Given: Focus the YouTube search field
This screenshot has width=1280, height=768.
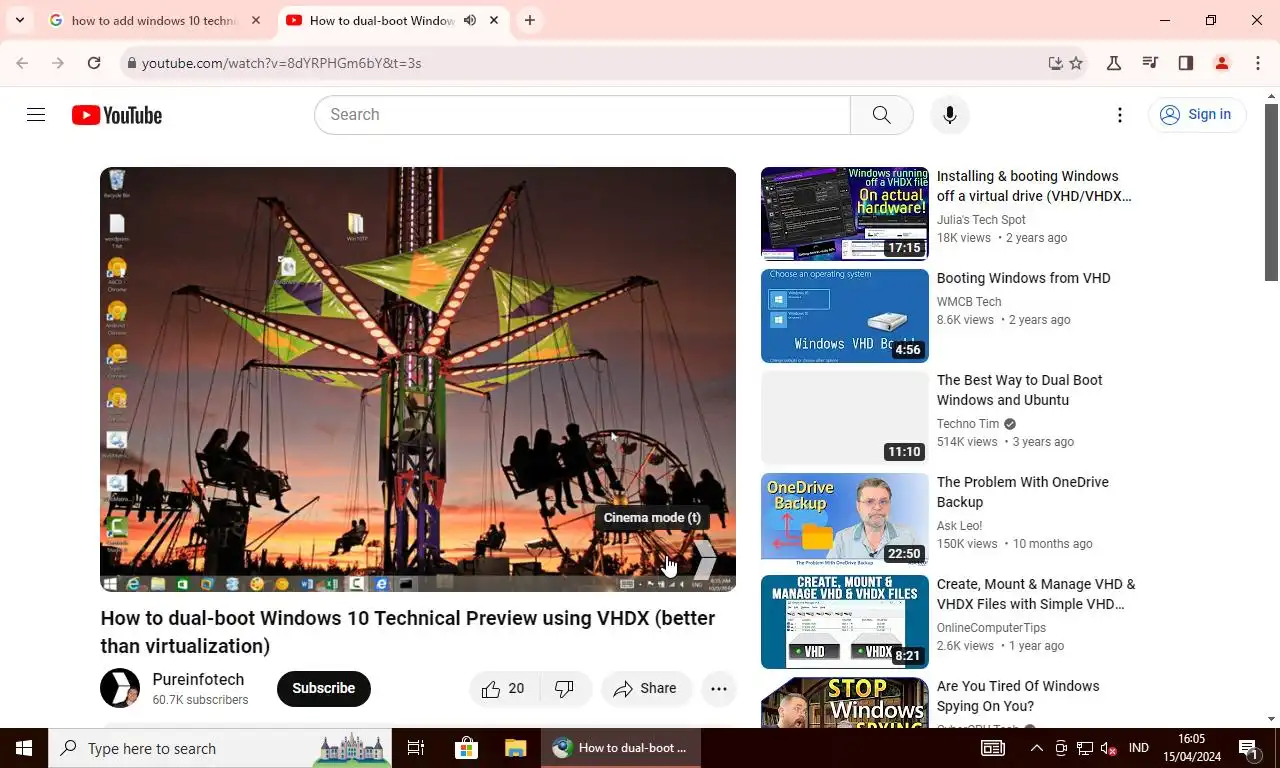Looking at the screenshot, I should coord(582,115).
